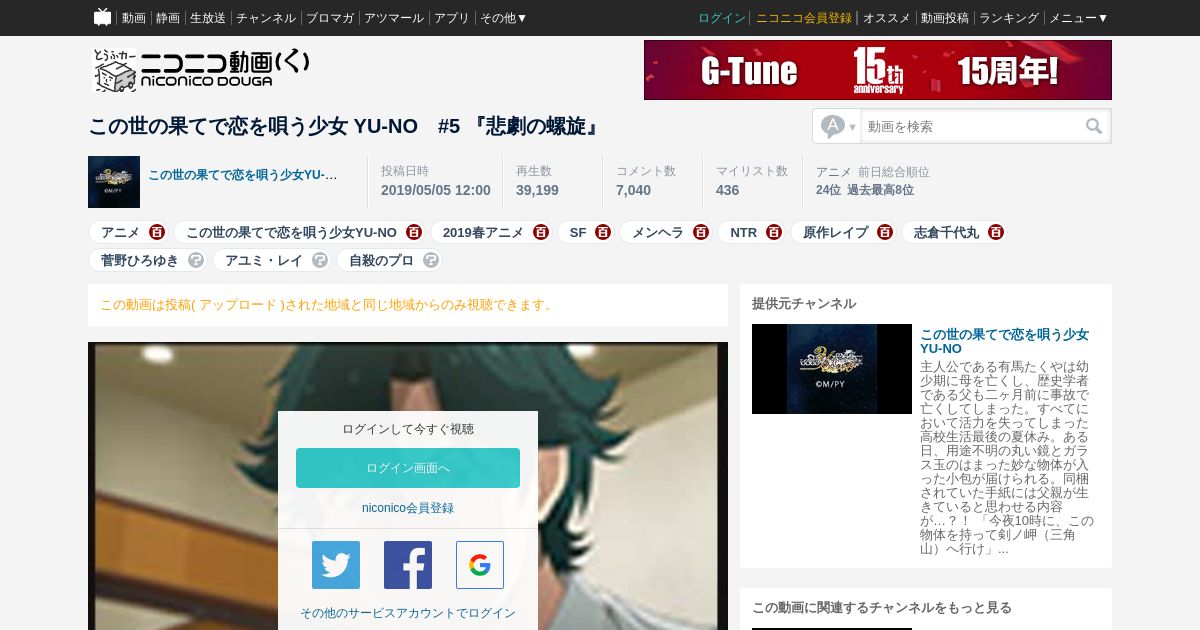Open 動画 in the top navigation
The height and width of the screenshot is (630, 1200).
click(x=134, y=18)
